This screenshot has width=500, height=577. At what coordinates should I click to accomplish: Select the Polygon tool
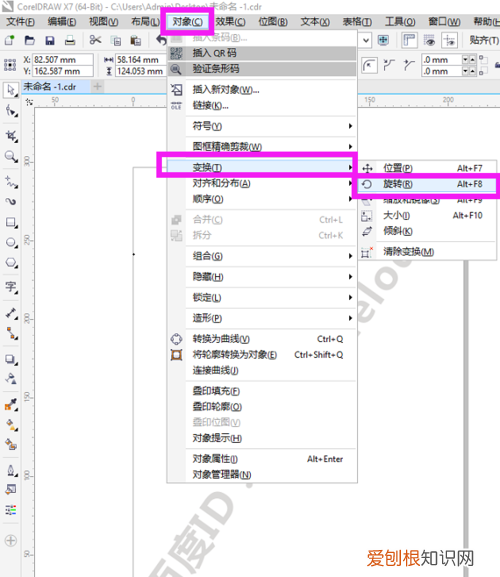coord(11,263)
